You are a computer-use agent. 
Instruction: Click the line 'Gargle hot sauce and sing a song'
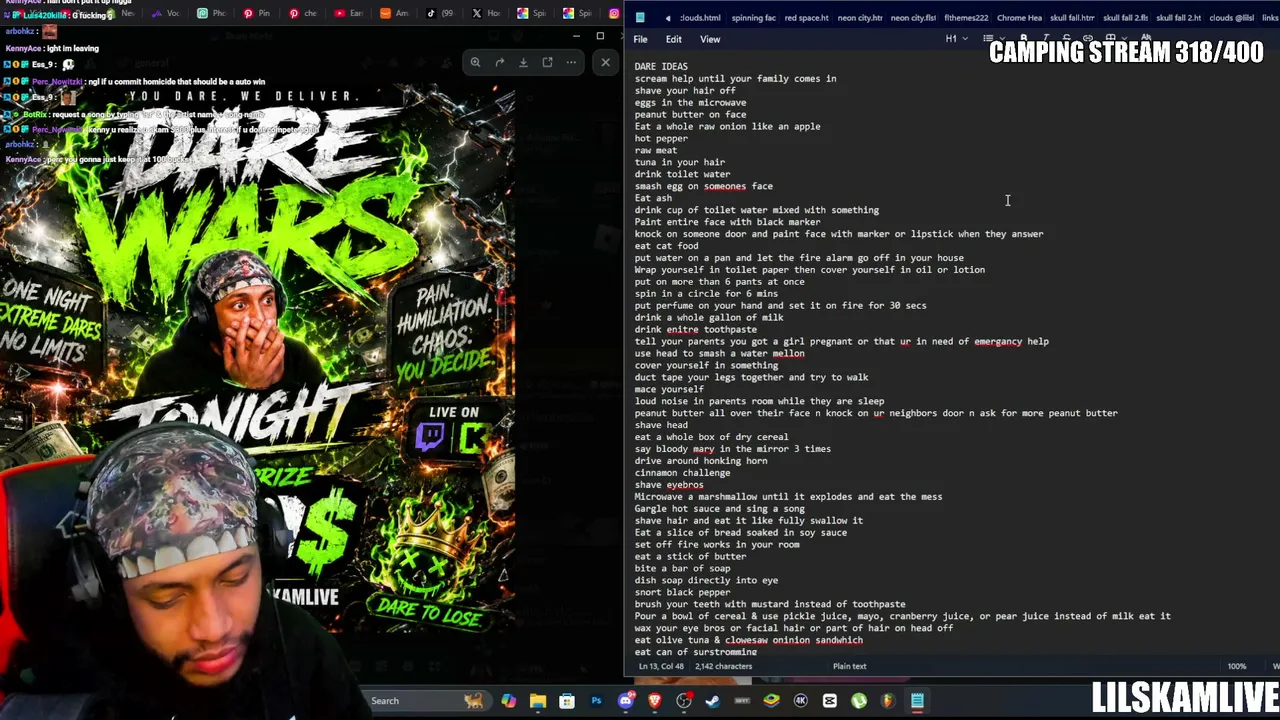coord(719,509)
